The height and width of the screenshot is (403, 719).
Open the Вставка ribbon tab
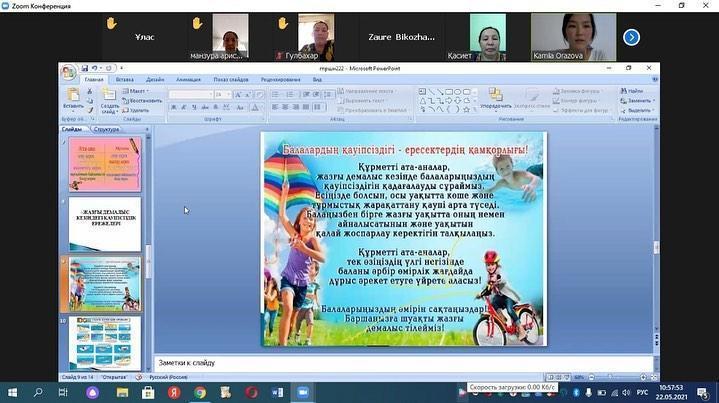click(124, 79)
